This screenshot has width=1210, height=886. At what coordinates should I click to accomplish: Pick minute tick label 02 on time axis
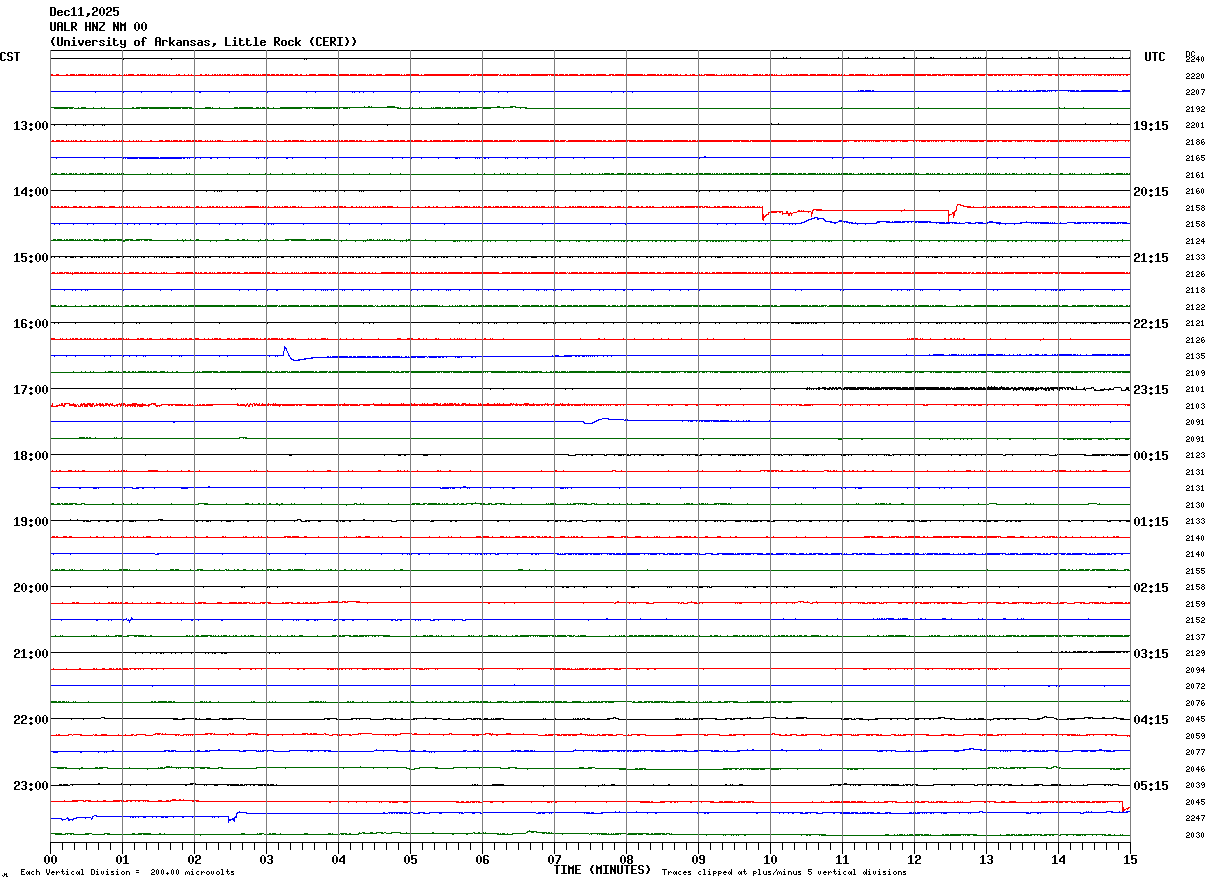pyautogui.click(x=194, y=858)
